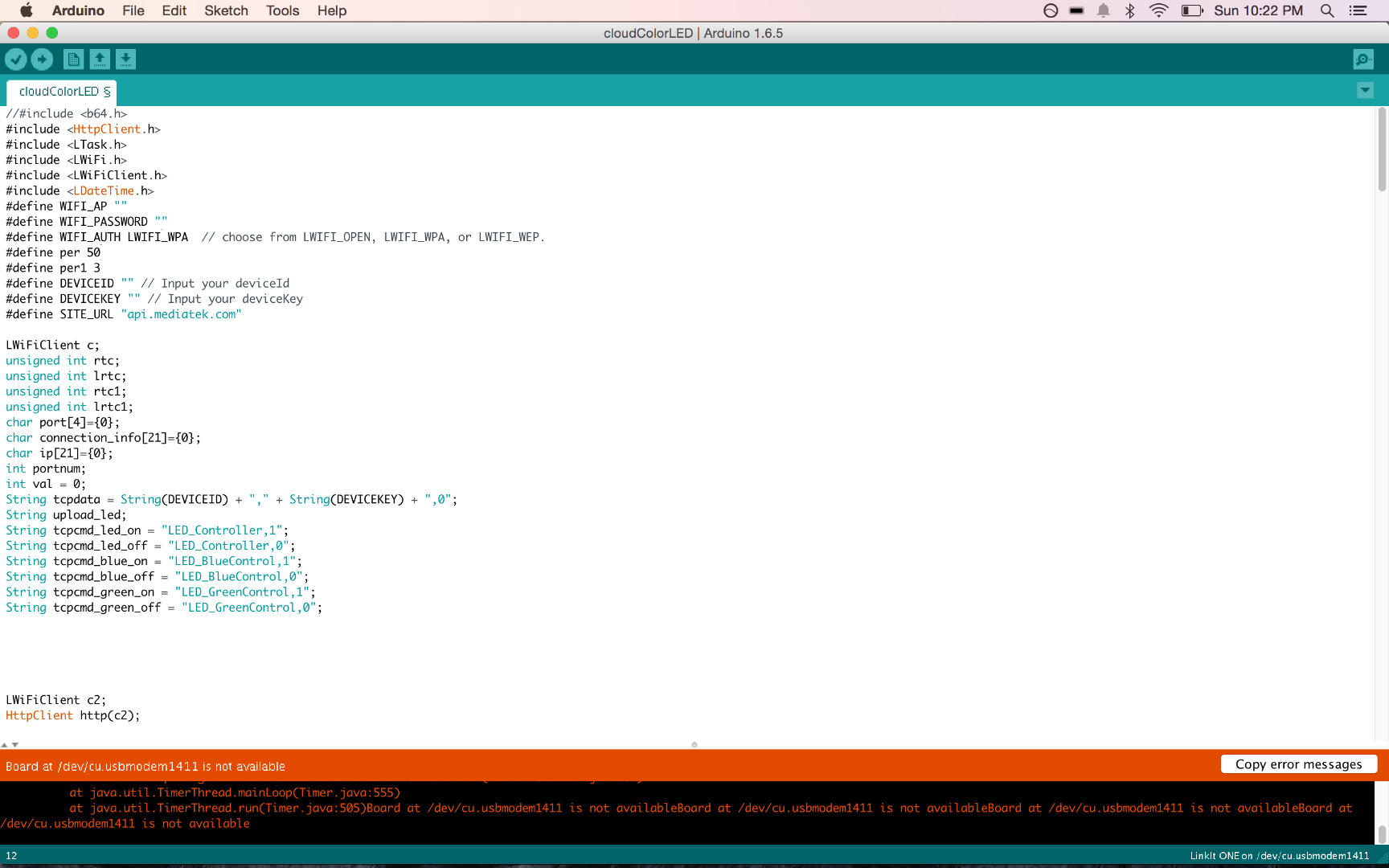
Task: Click the TimerThread.mainLoop console line
Action: click(235, 792)
